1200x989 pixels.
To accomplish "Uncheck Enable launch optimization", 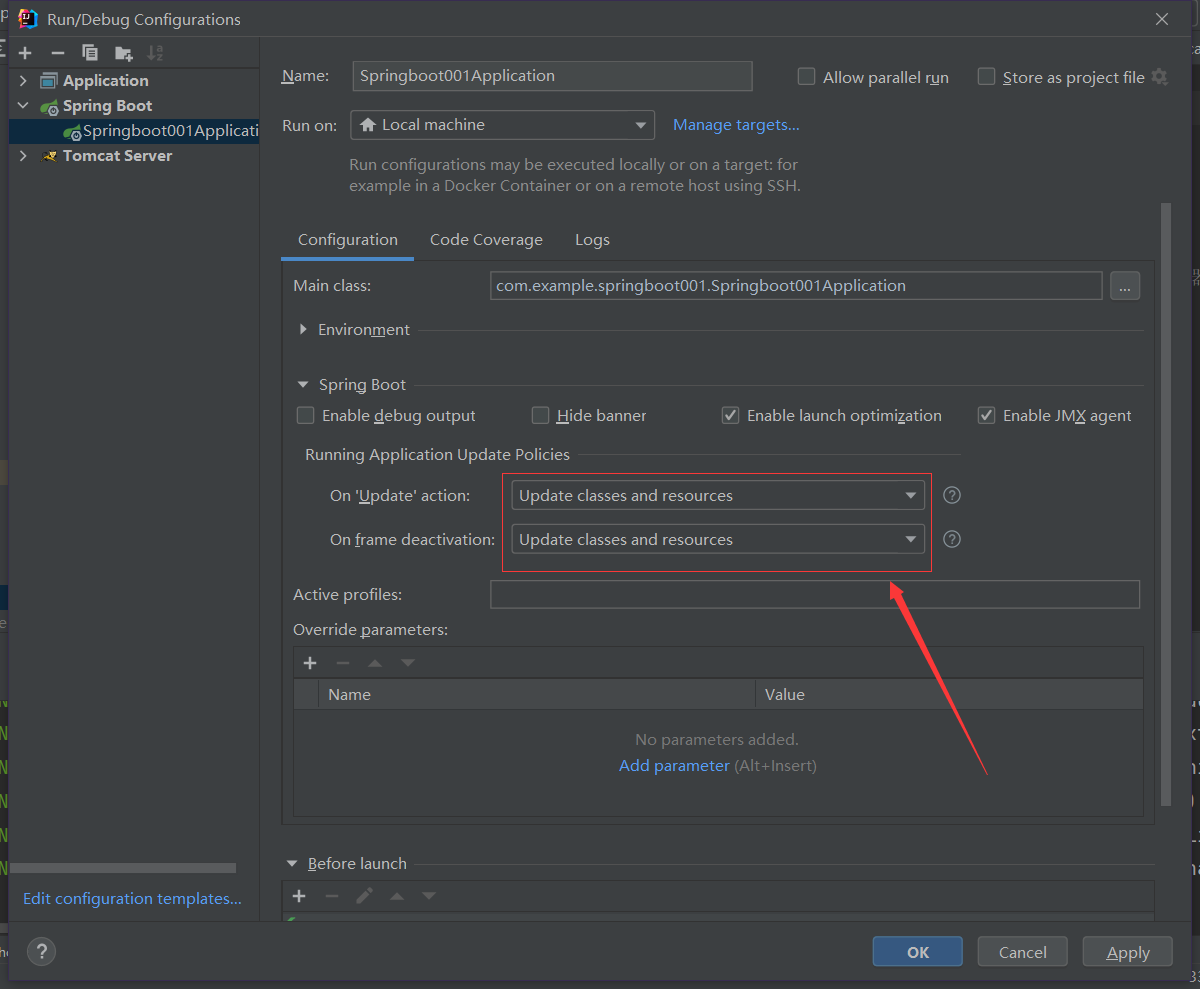I will (x=731, y=415).
